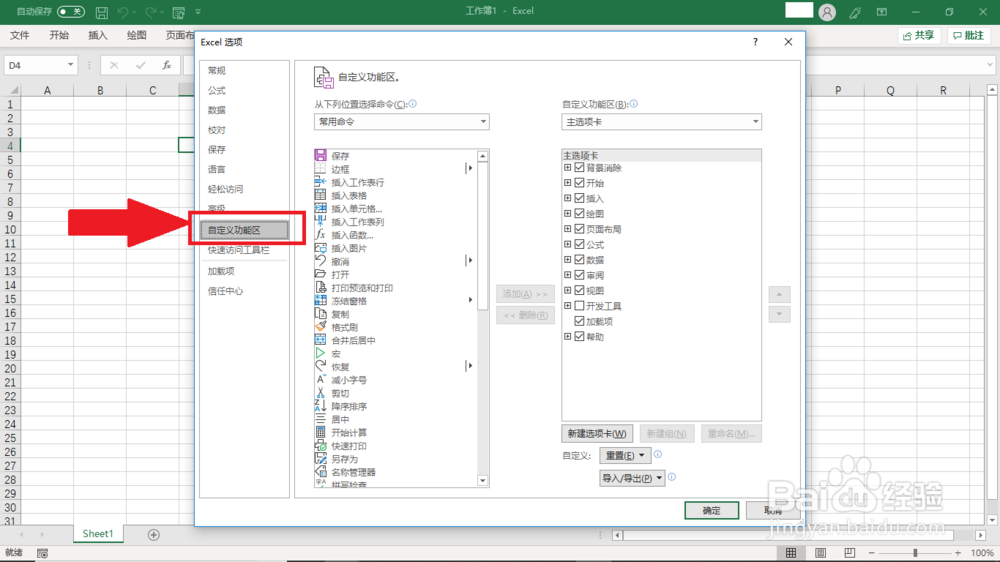1000x562 pixels.
Task: Expand the 视图 tab tree node
Action: pos(568,290)
